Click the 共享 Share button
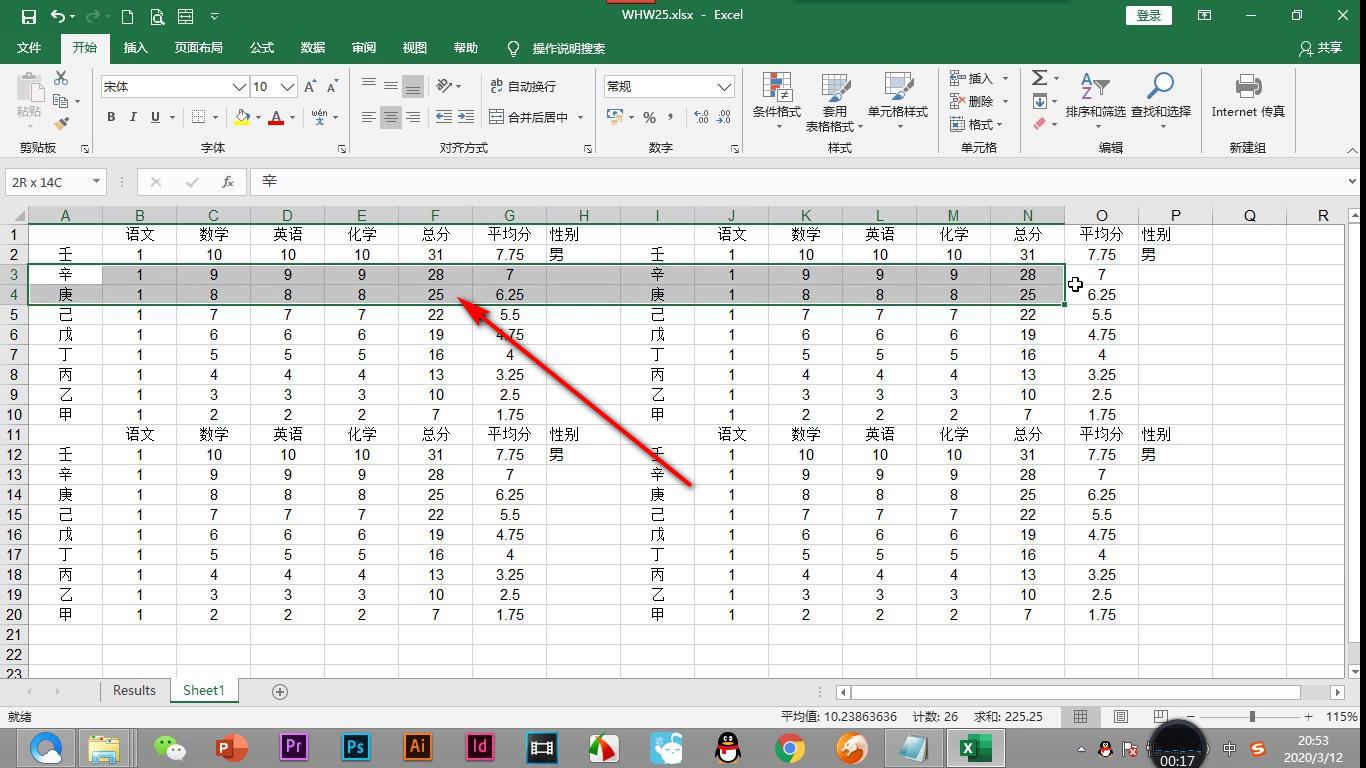This screenshot has height=768, width=1366. pos(1320,48)
